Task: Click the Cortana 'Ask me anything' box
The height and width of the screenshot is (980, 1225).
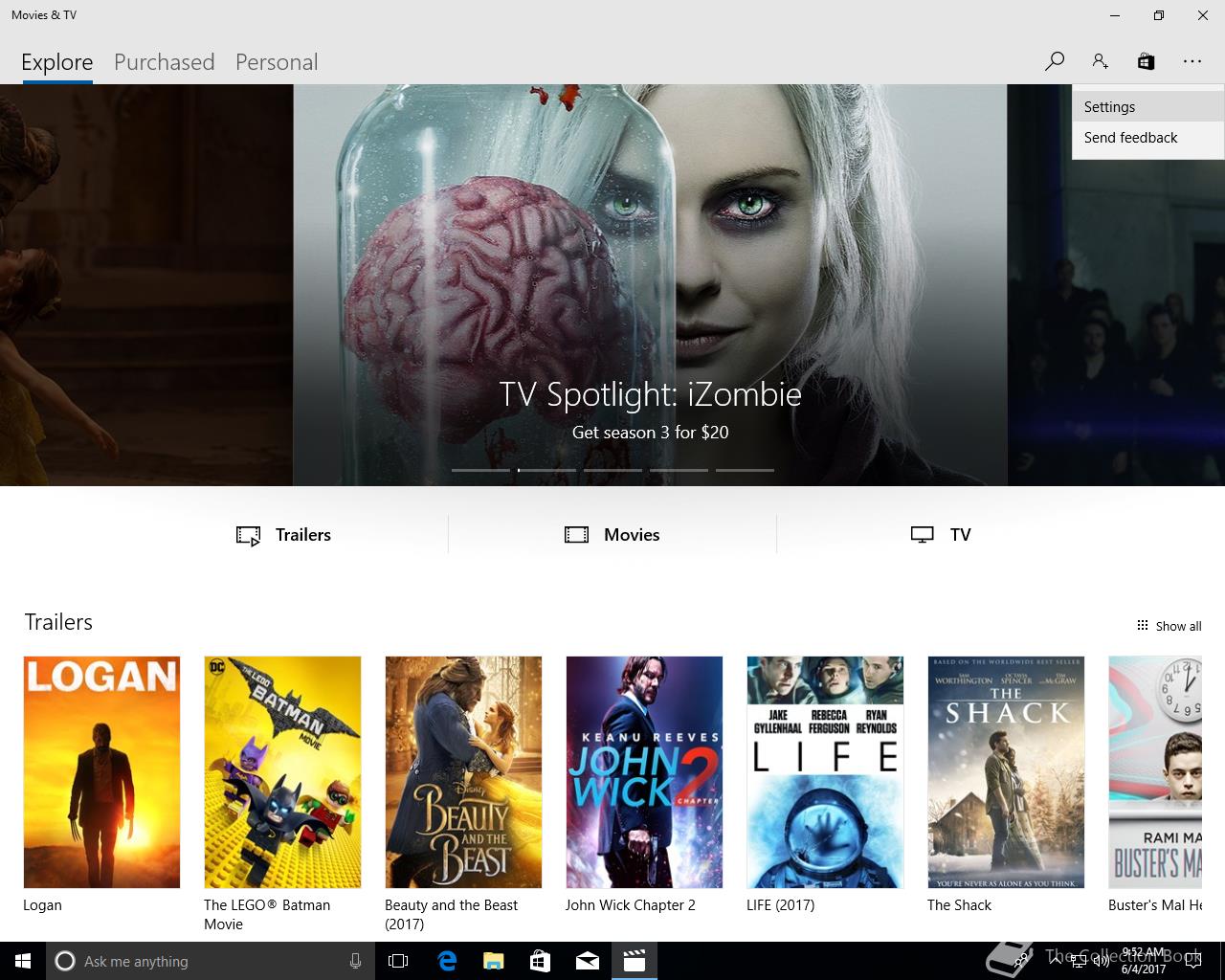Action: coord(209,961)
